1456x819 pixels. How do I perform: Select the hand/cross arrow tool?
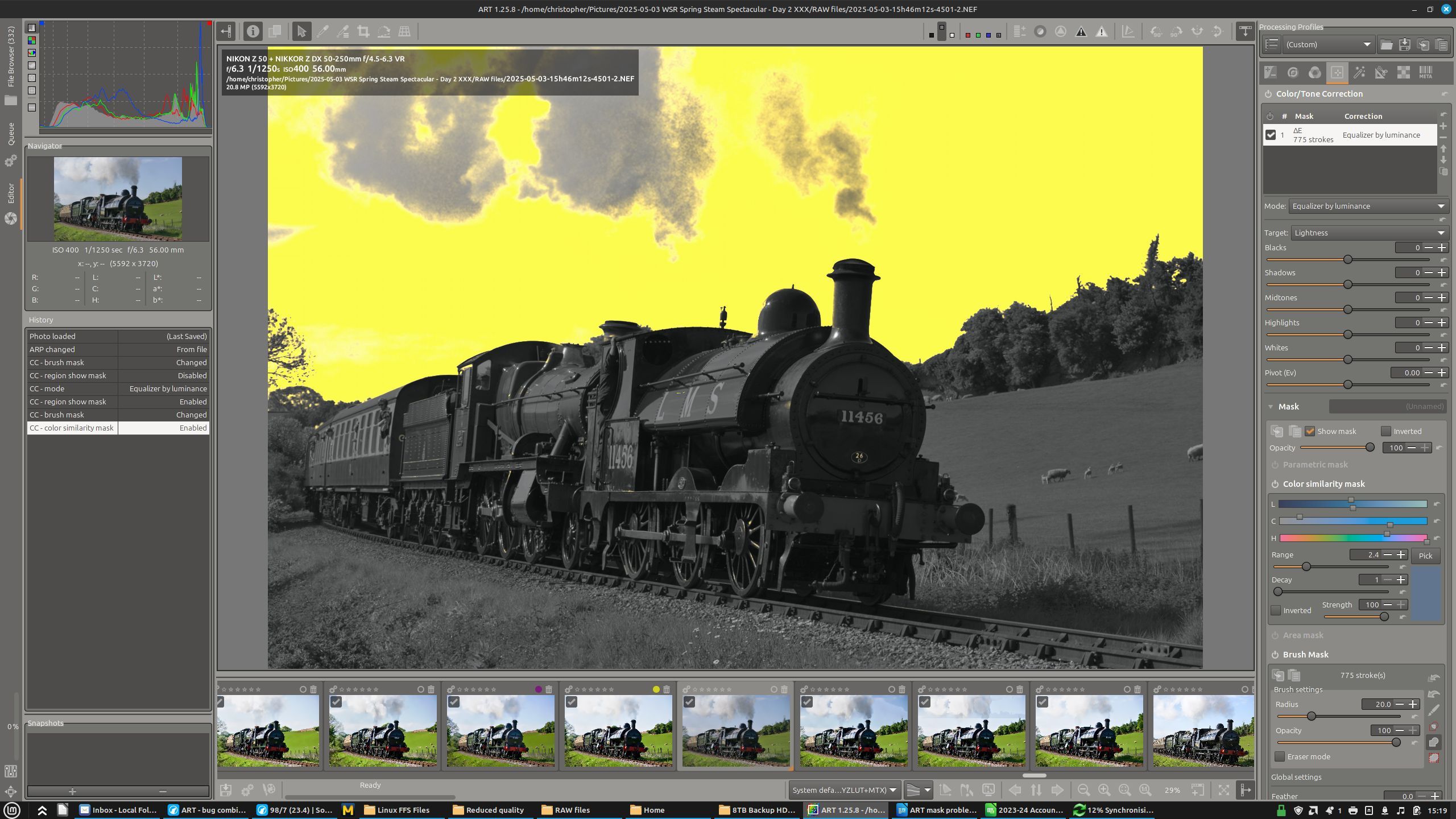pyautogui.click(x=302, y=31)
